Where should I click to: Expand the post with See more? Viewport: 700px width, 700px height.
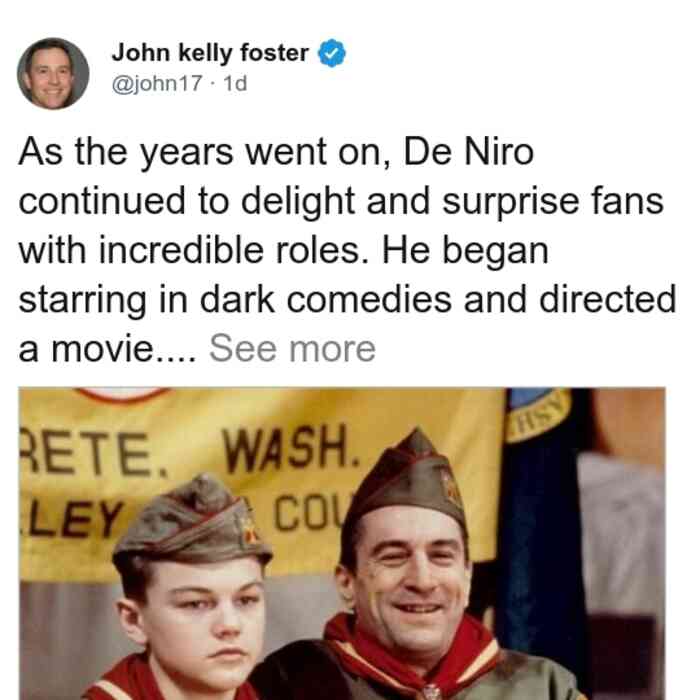tap(292, 349)
